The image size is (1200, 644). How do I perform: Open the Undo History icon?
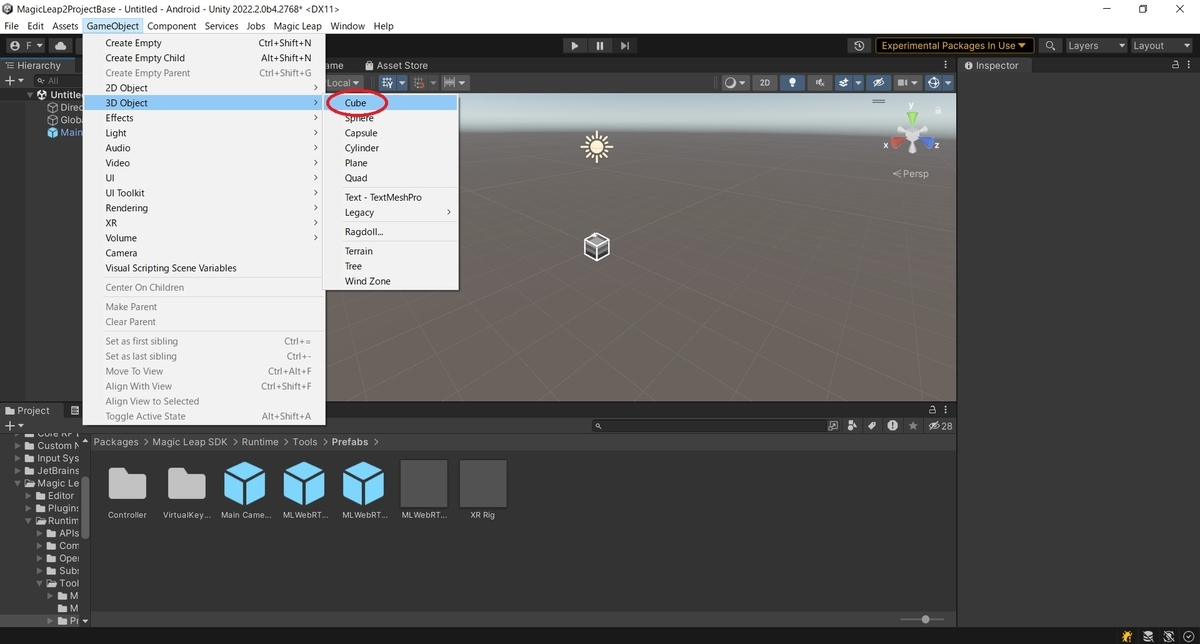pos(860,46)
